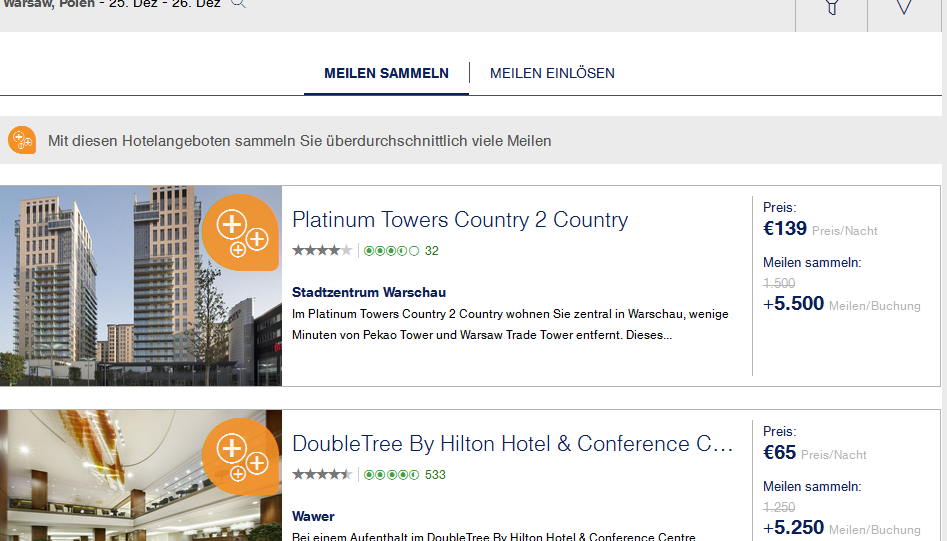Viewport: 947px width, 541px height.
Task: Click the crossed-out 1.500 miles value
Action: click(779, 283)
